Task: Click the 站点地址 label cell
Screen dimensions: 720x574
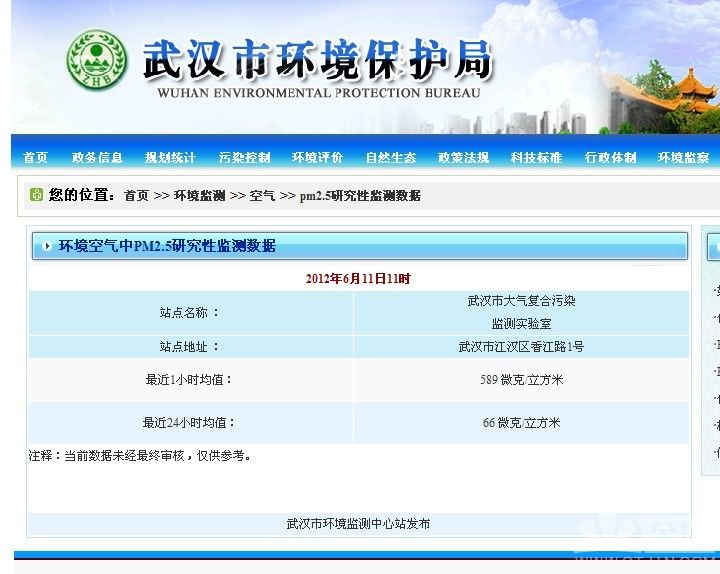Action: (x=191, y=347)
